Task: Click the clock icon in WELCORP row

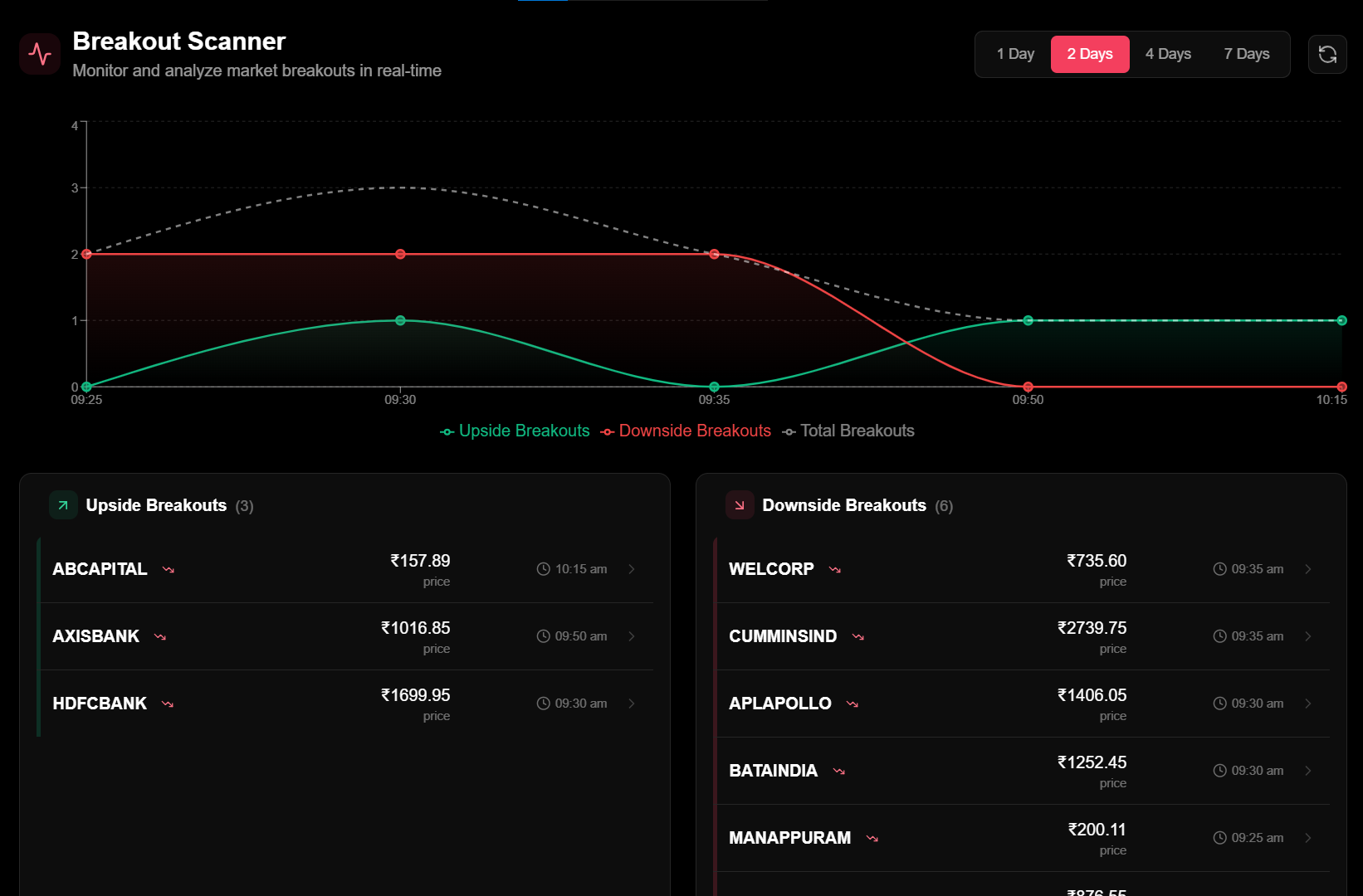Action: click(x=1220, y=569)
